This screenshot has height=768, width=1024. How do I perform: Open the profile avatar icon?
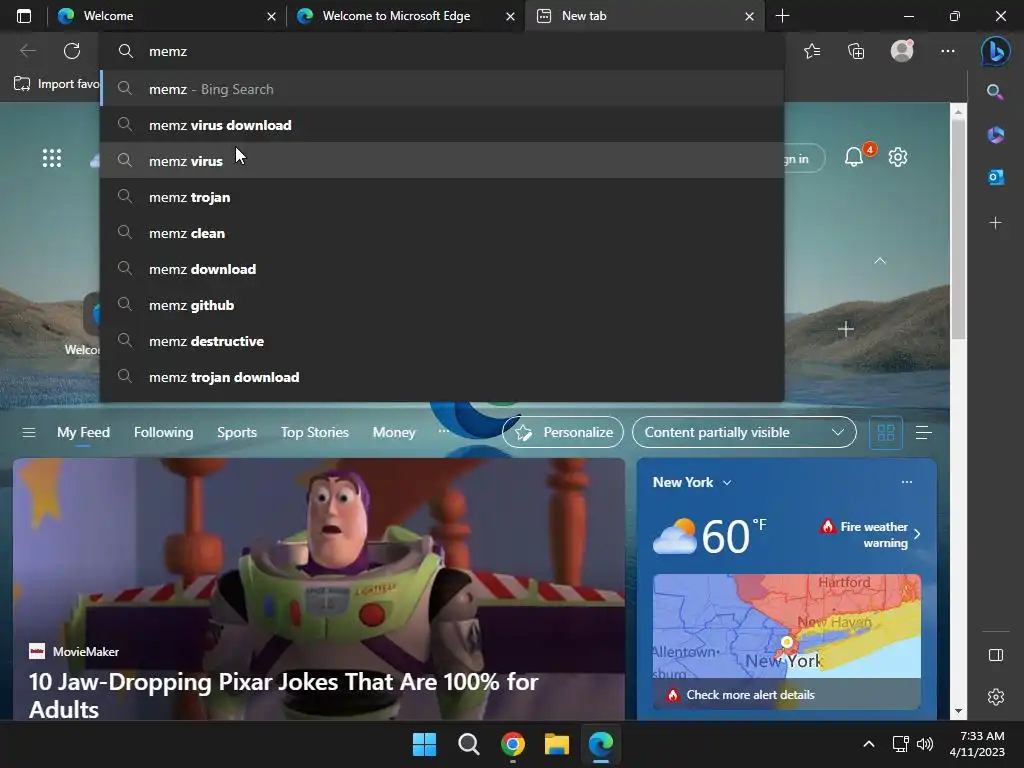pos(902,51)
